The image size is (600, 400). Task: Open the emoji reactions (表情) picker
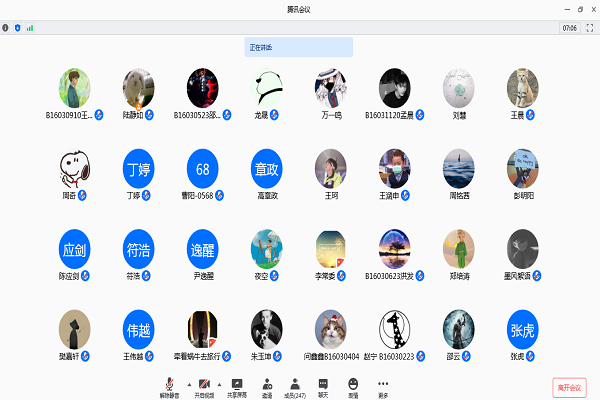click(353, 386)
